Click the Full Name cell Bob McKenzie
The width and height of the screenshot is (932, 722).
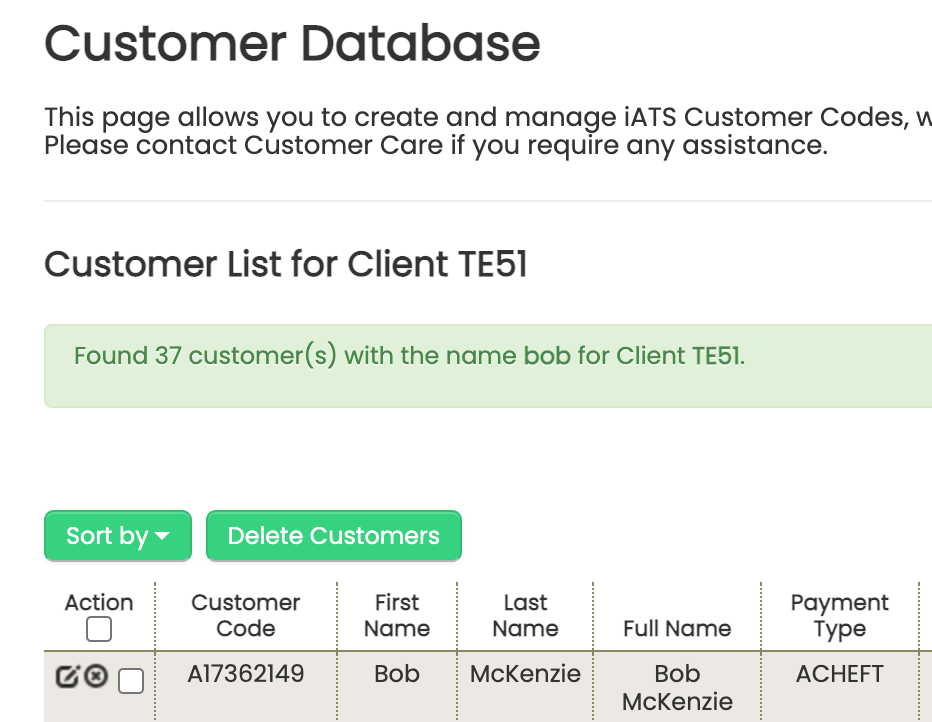pyautogui.click(x=677, y=688)
